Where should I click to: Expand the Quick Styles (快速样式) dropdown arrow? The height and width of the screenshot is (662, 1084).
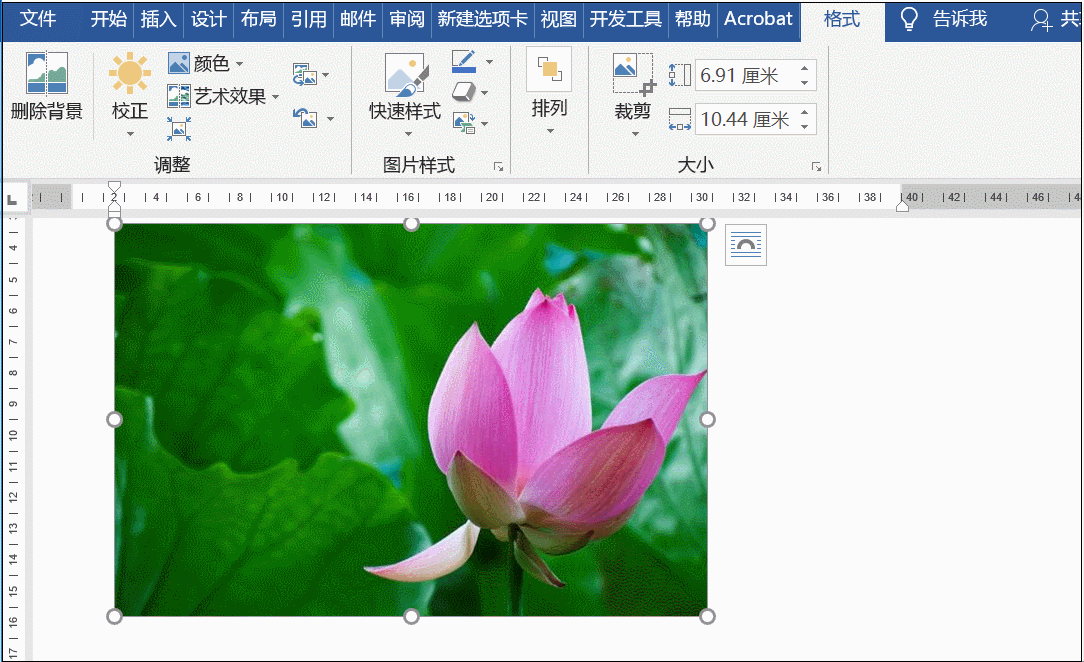[408, 133]
